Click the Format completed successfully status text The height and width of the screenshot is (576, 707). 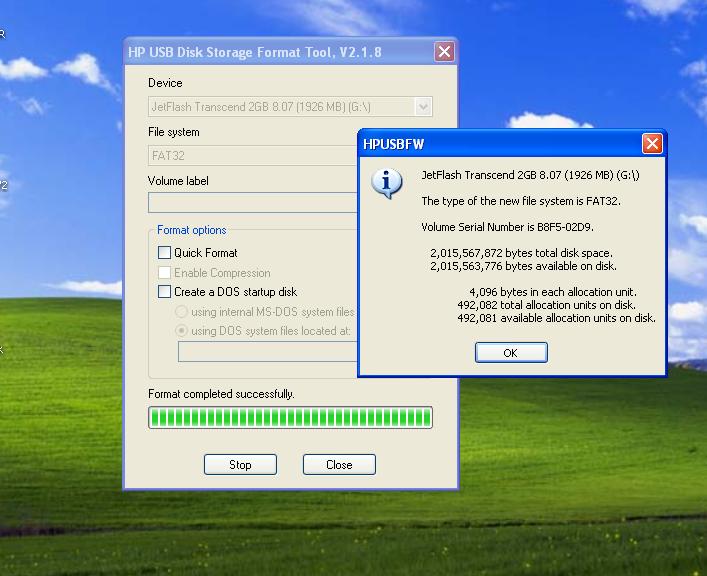coord(221,394)
